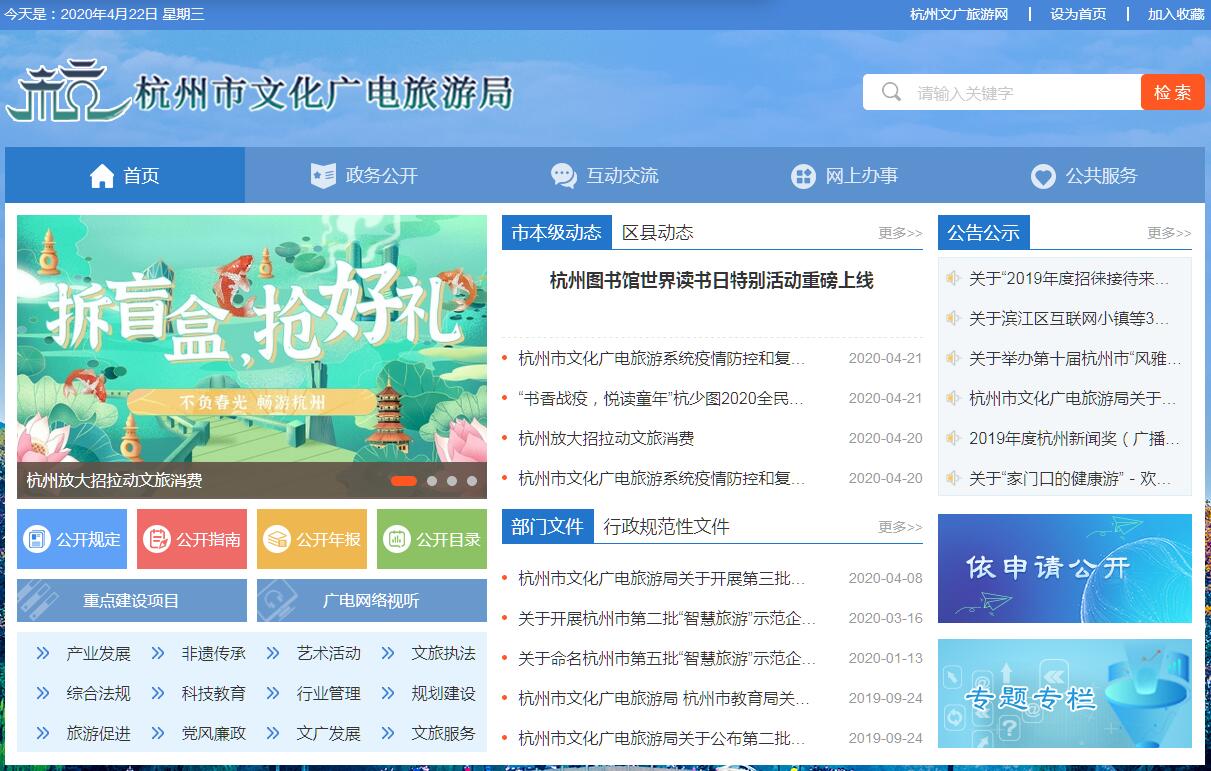Click the home icon in the 首页 nav
Image resolution: width=1211 pixels, height=771 pixels.
[x=102, y=176]
